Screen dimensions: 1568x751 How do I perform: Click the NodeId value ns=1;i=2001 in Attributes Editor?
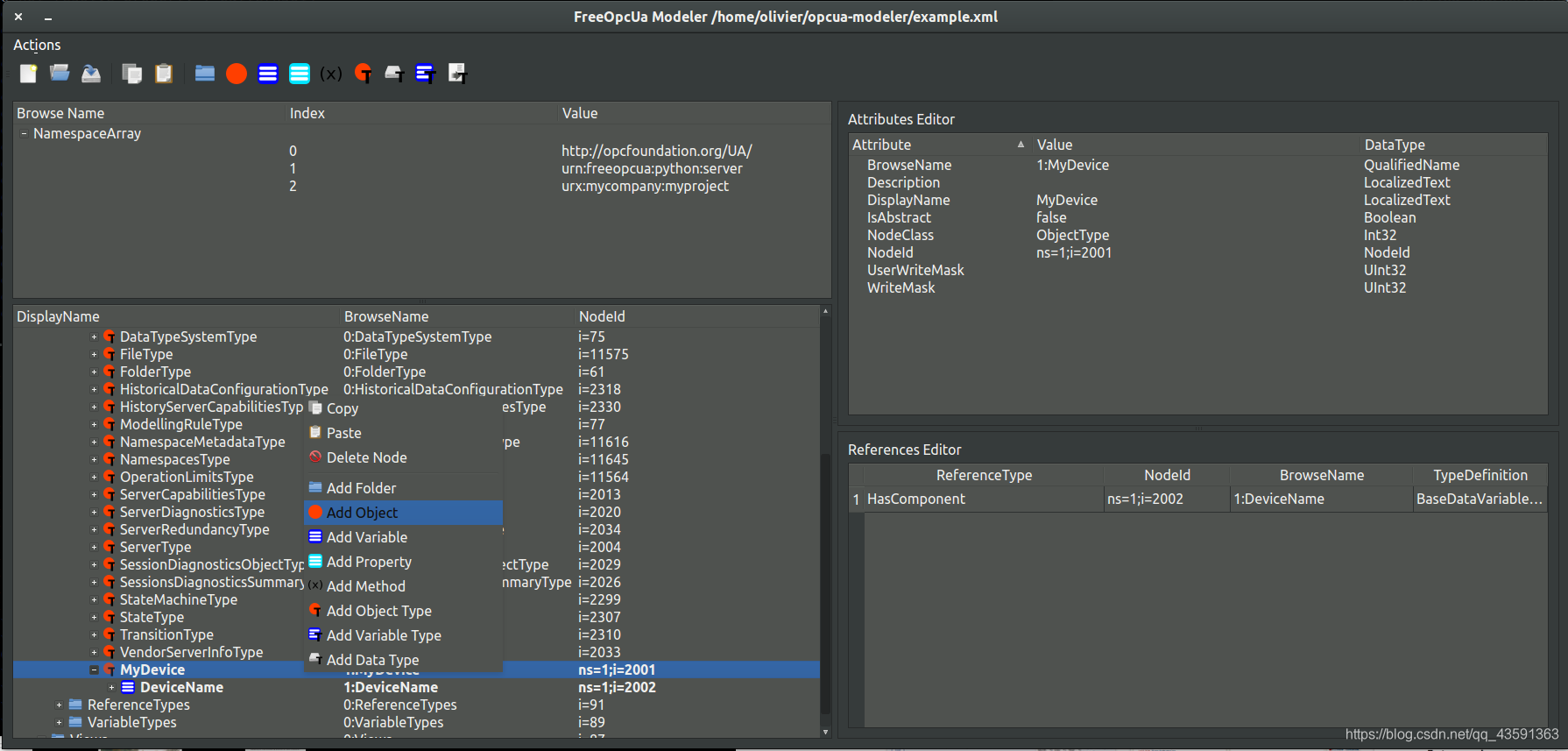1074,252
